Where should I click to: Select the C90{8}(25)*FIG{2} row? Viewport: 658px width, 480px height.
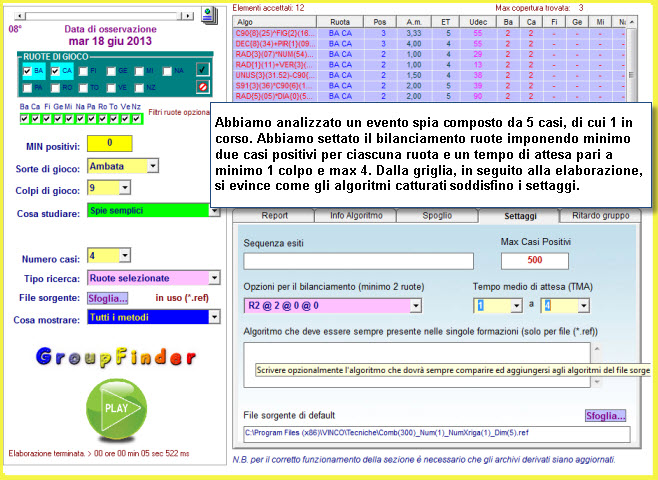430,33
